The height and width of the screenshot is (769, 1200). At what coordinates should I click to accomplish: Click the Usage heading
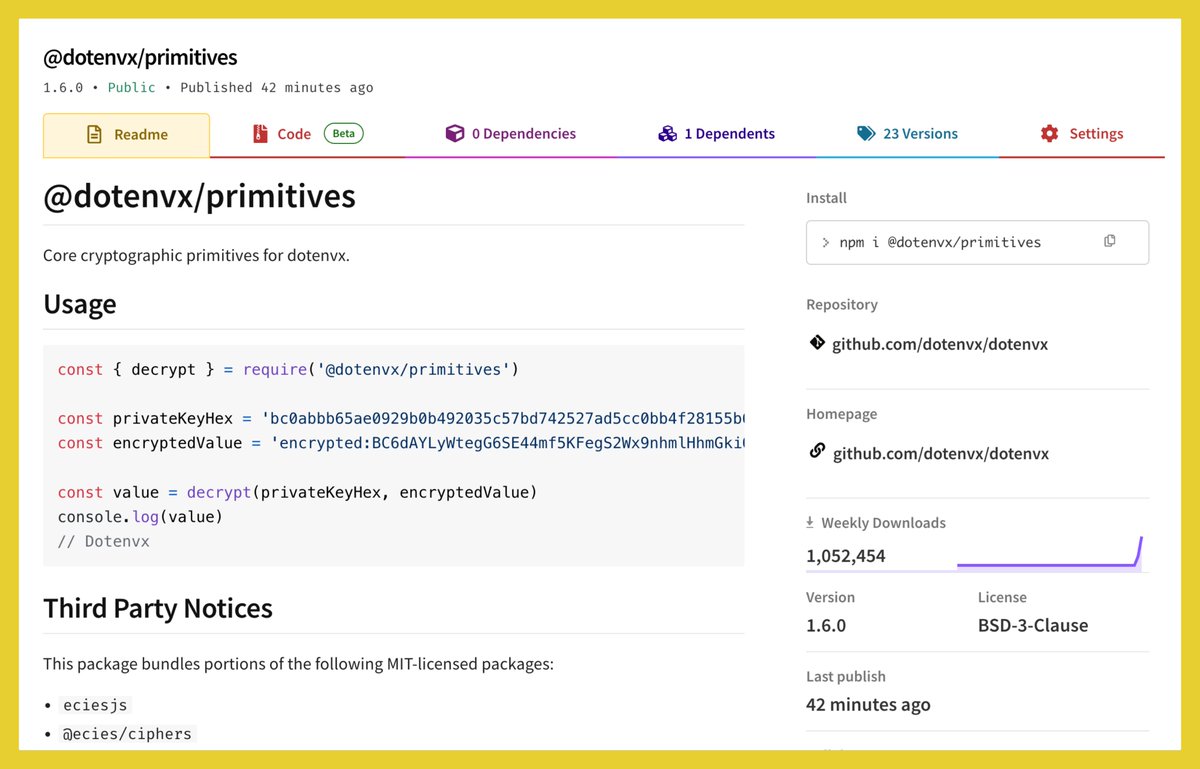click(80, 304)
